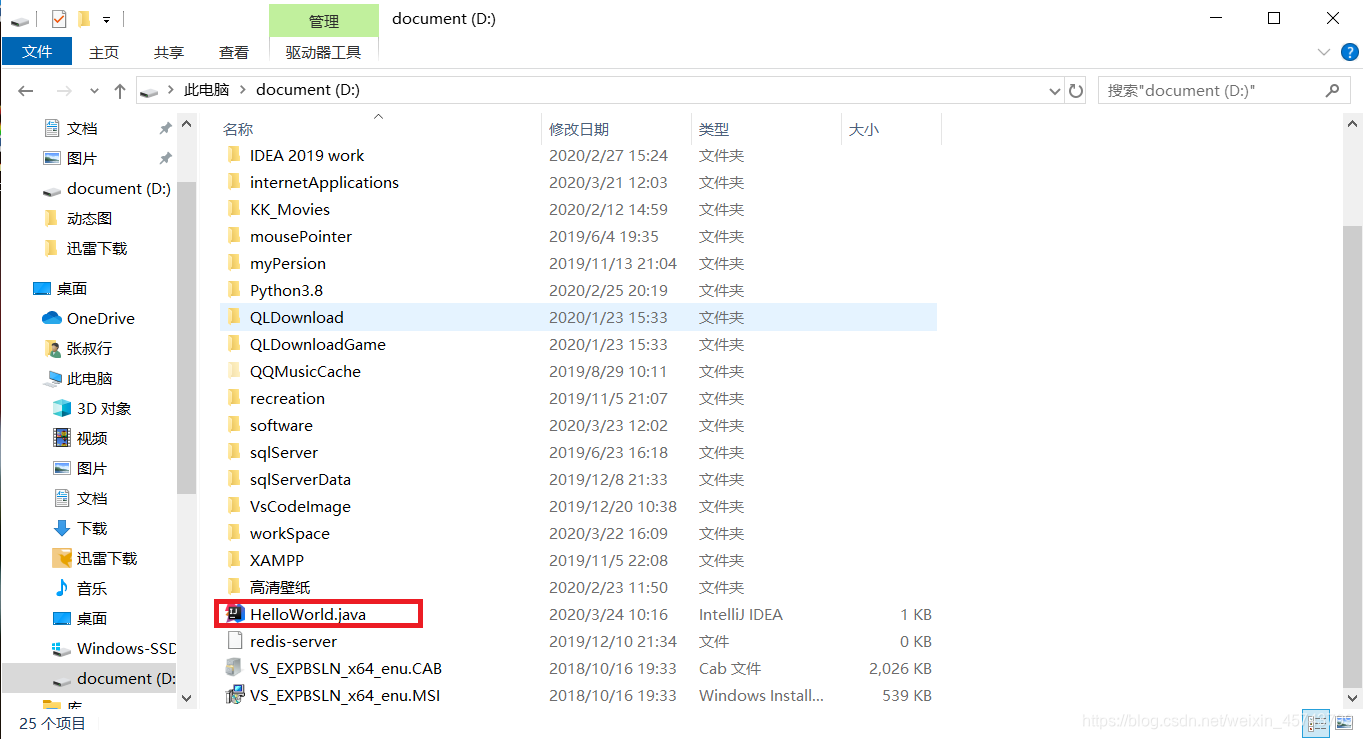Select the 管理 contextual tab

(x=324, y=20)
